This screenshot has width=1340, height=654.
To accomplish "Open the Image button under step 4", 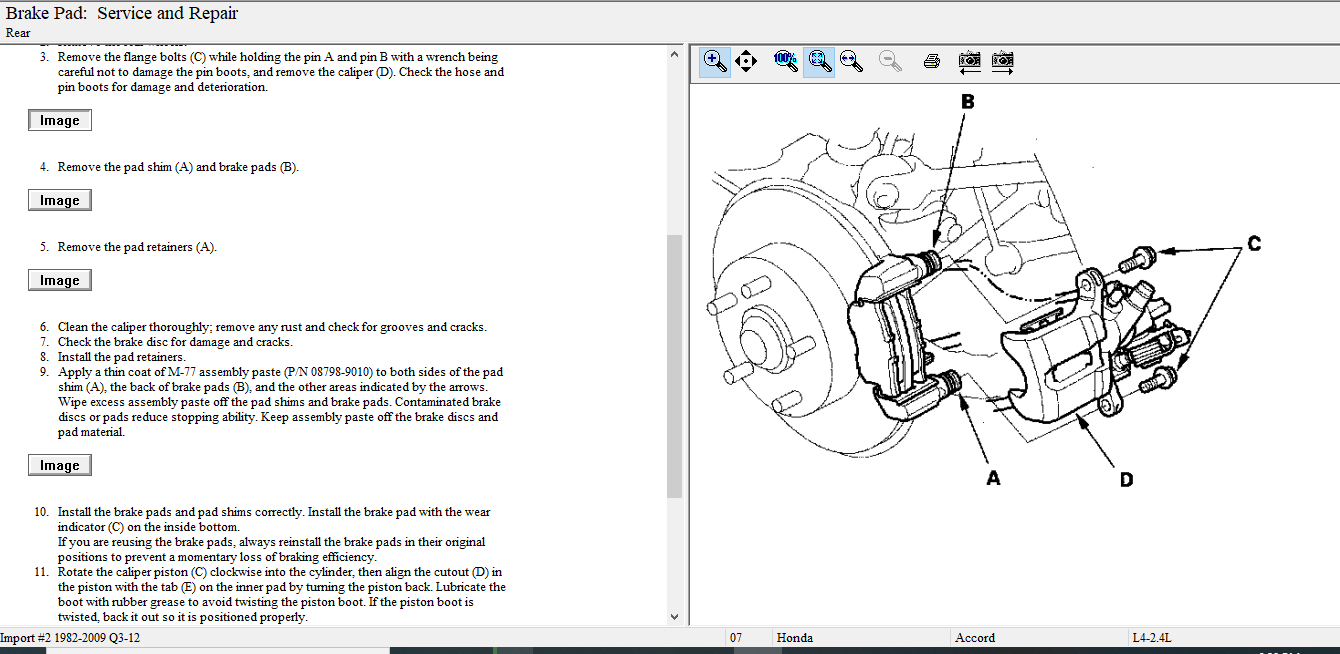I will pos(60,201).
